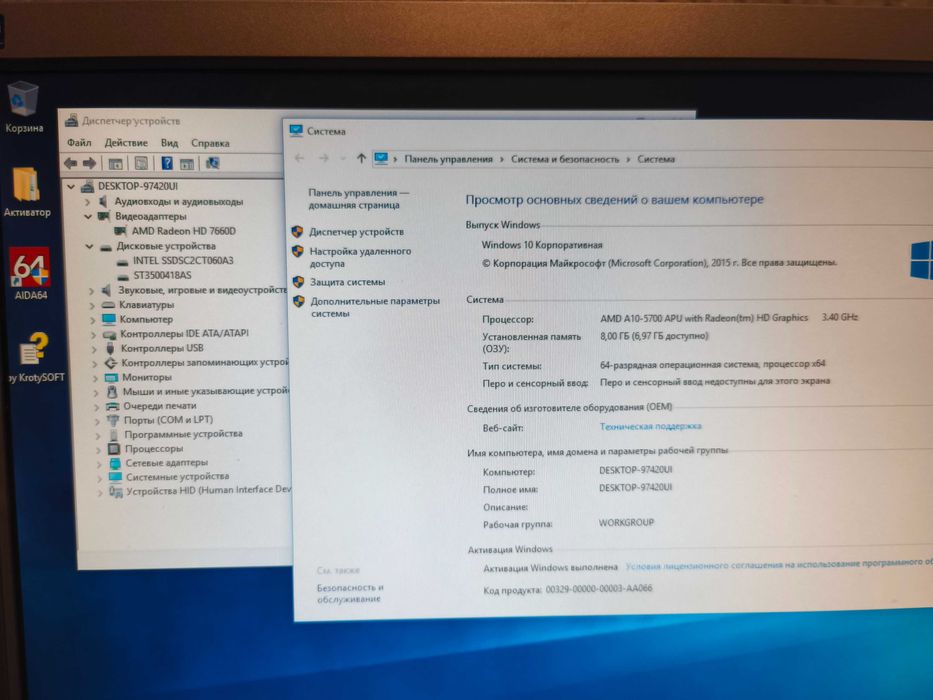This screenshot has width=933, height=700.
Task: Expand the Мониторы node
Action: click(95, 377)
